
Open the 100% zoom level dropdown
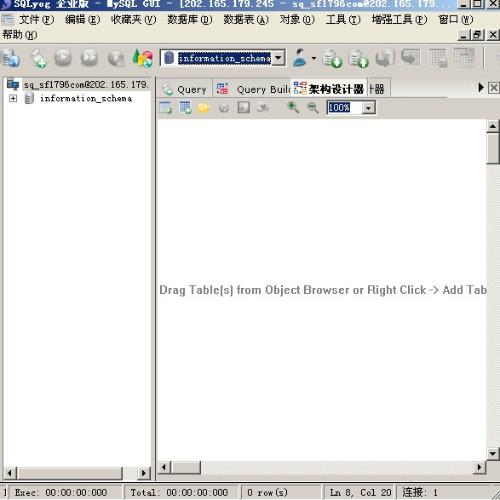pyautogui.click(x=368, y=108)
